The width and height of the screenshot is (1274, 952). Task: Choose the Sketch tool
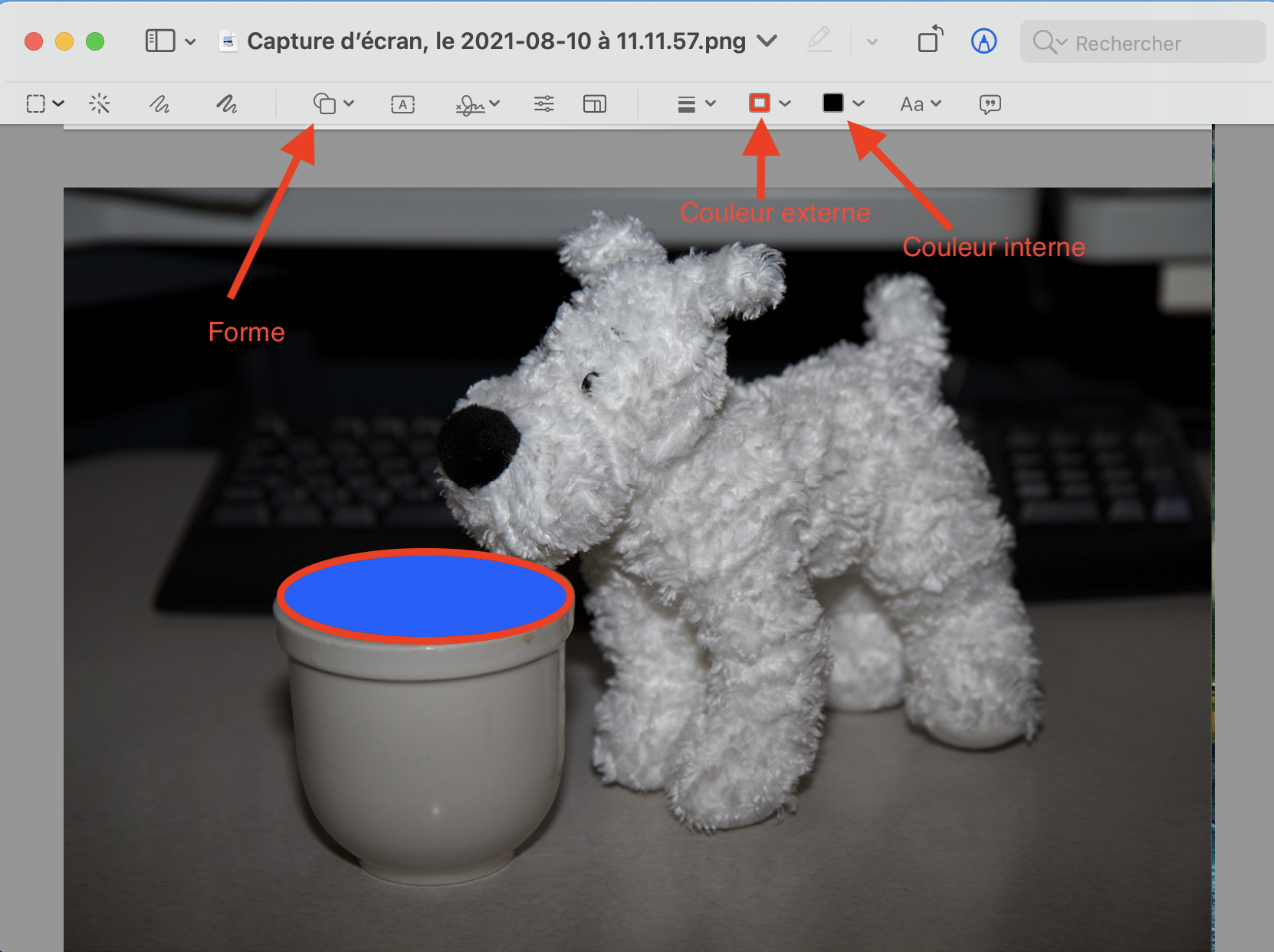click(x=159, y=103)
